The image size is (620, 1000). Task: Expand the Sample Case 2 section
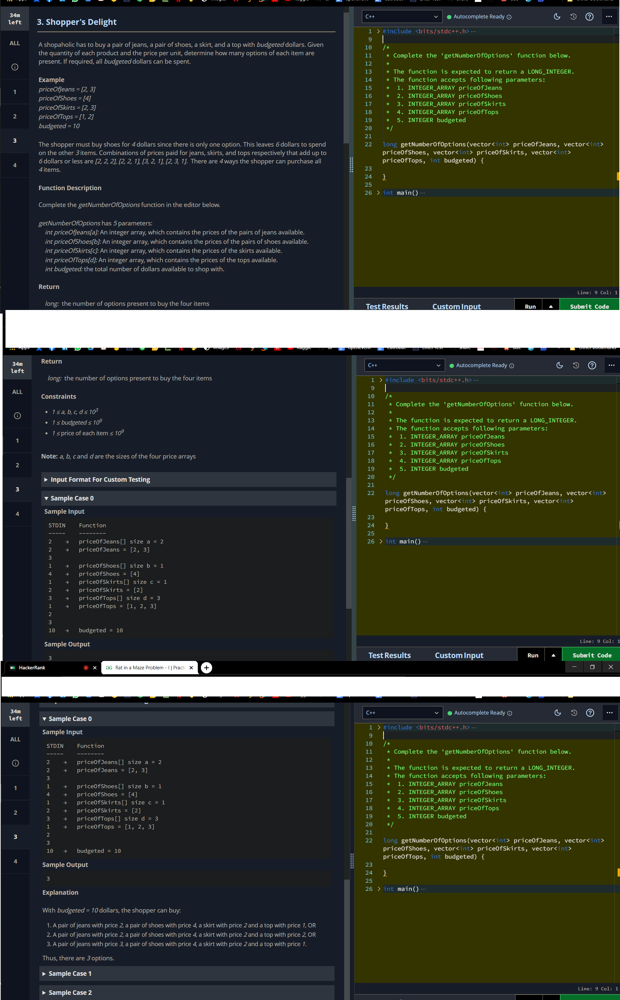[188, 992]
